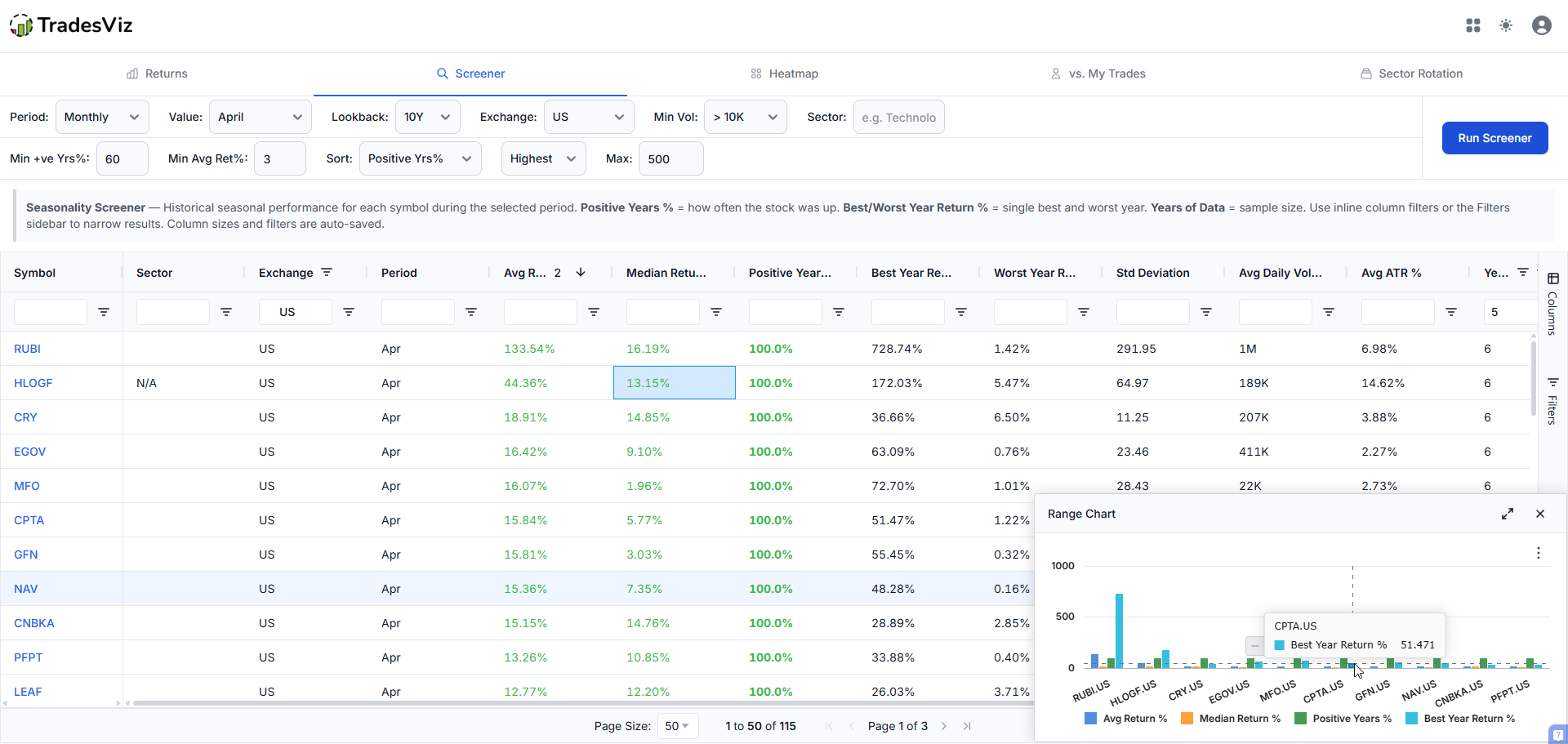Open the Filters side panel
Screen dimensions: 1568x744
tap(1552, 401)
